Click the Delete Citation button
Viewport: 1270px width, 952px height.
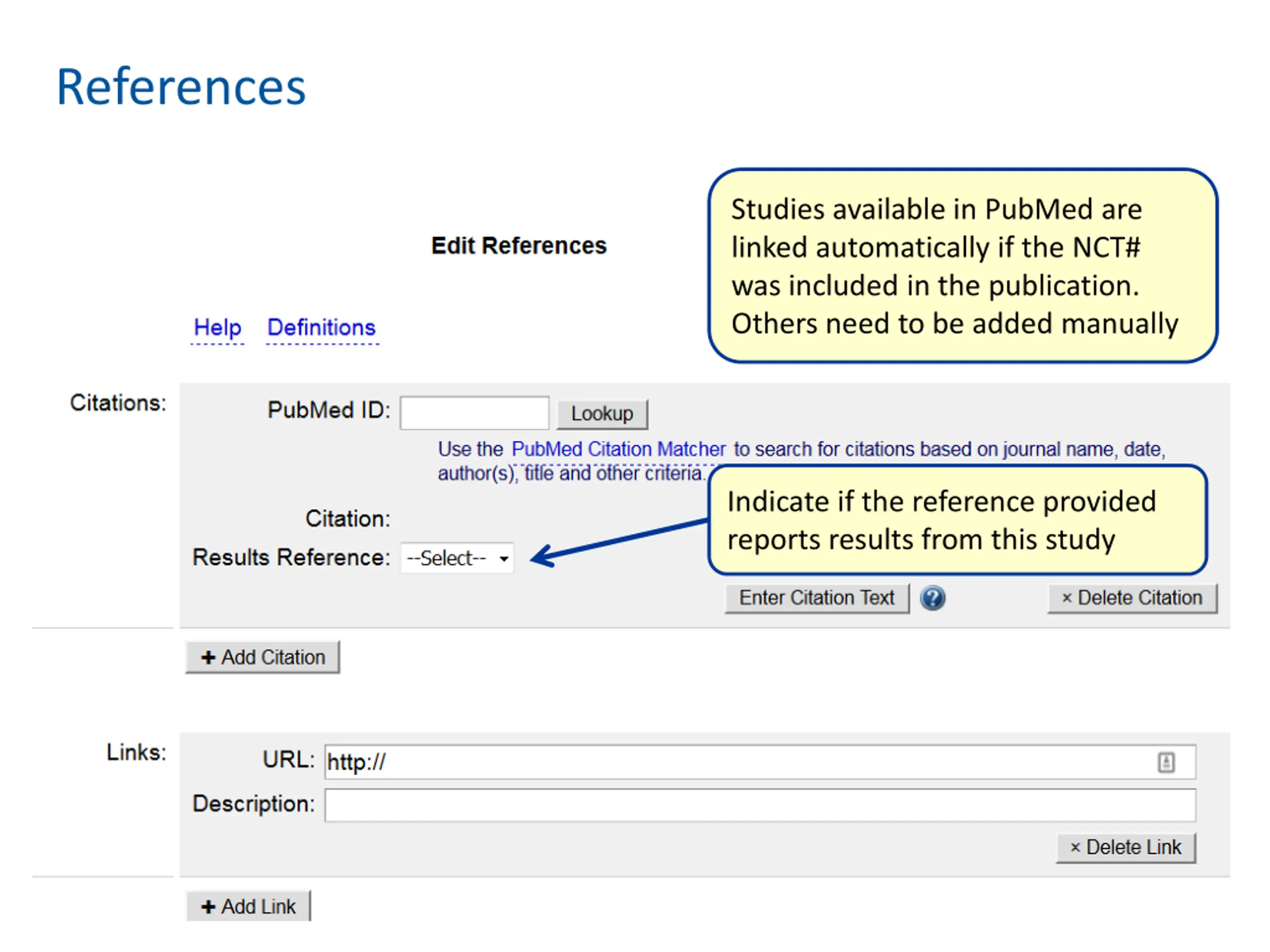click(1132, 598)
